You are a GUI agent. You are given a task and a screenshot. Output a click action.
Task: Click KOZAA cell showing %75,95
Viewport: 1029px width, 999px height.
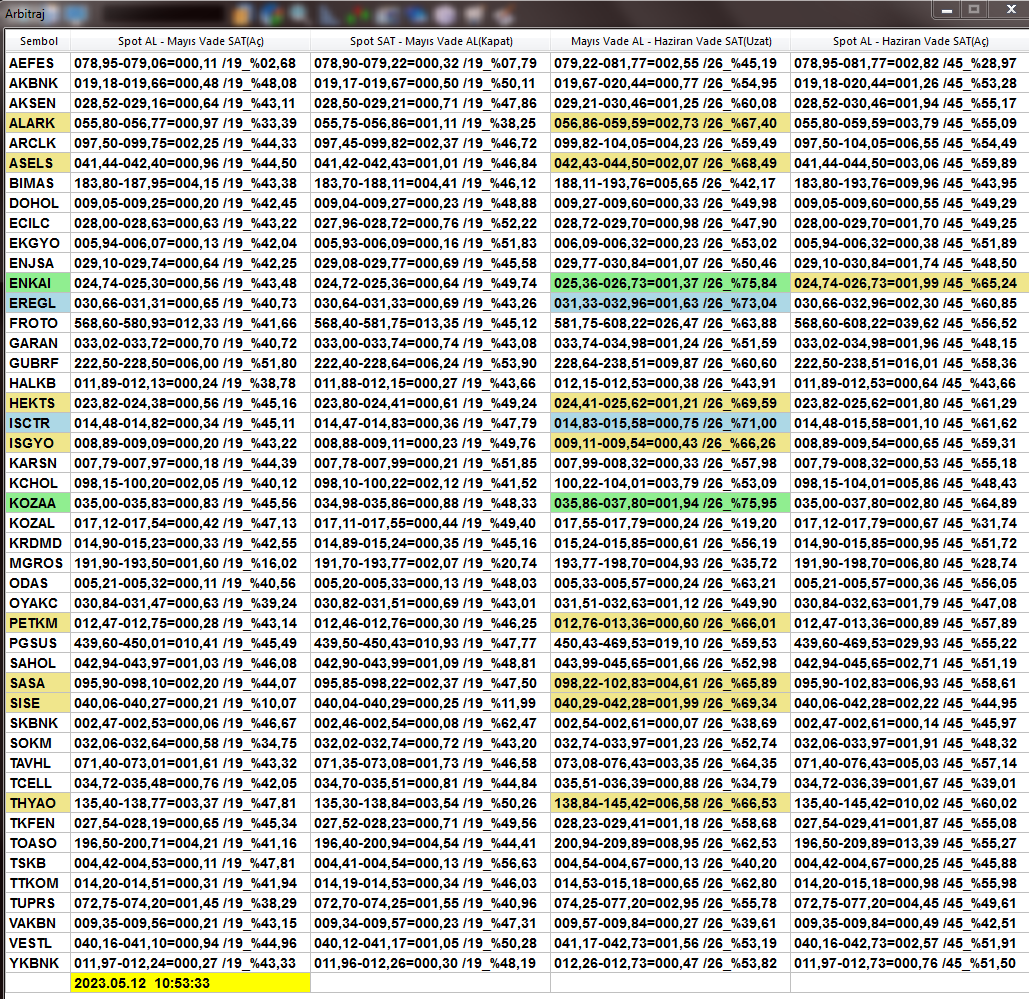pyautogui.click(x=671, y=503)
